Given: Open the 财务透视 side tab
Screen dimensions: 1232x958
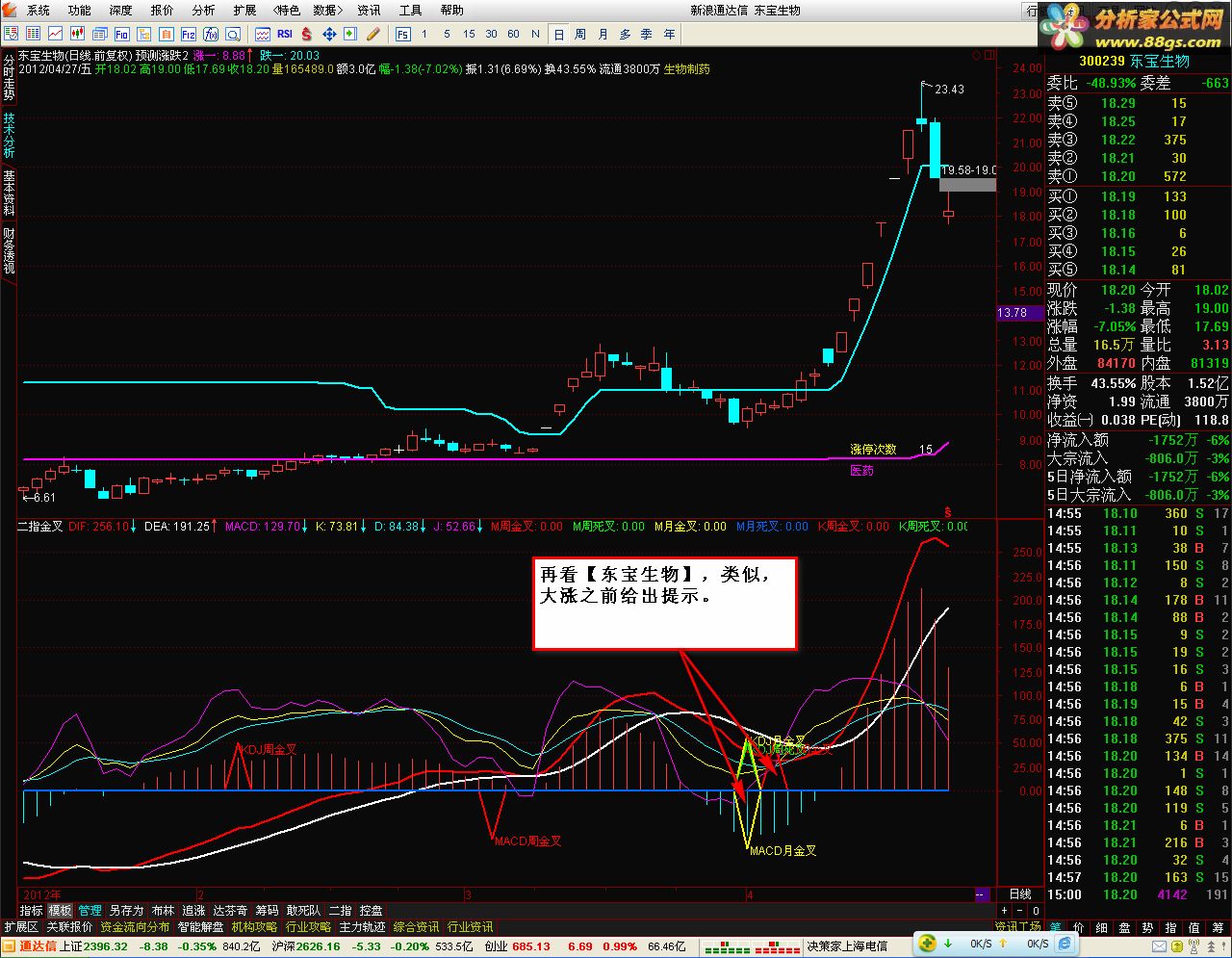Looking at the screenshot, I should point(9,250).
